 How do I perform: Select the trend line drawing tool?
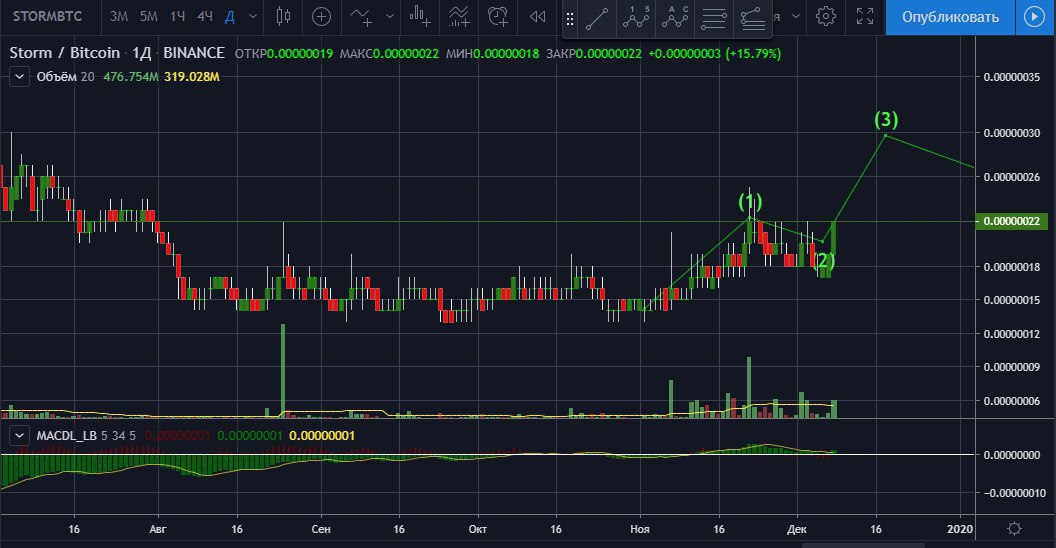click(597, 19)
